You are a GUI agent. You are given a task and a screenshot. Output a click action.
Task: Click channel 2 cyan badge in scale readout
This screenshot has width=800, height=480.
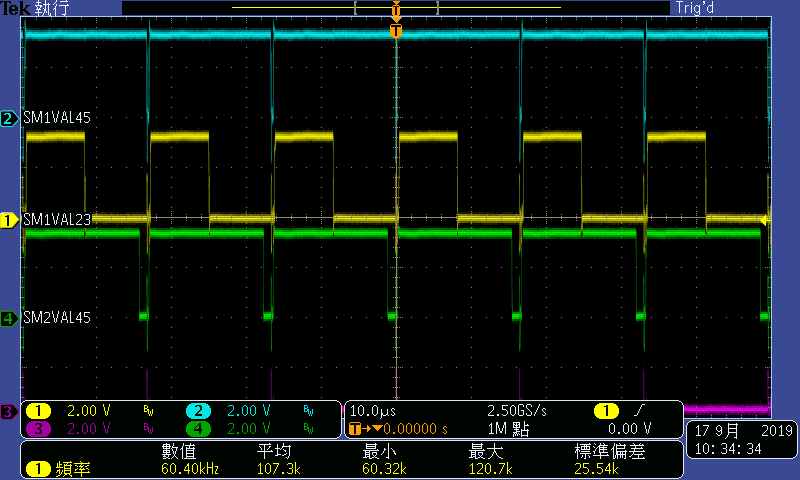click(x=198, y=411)
